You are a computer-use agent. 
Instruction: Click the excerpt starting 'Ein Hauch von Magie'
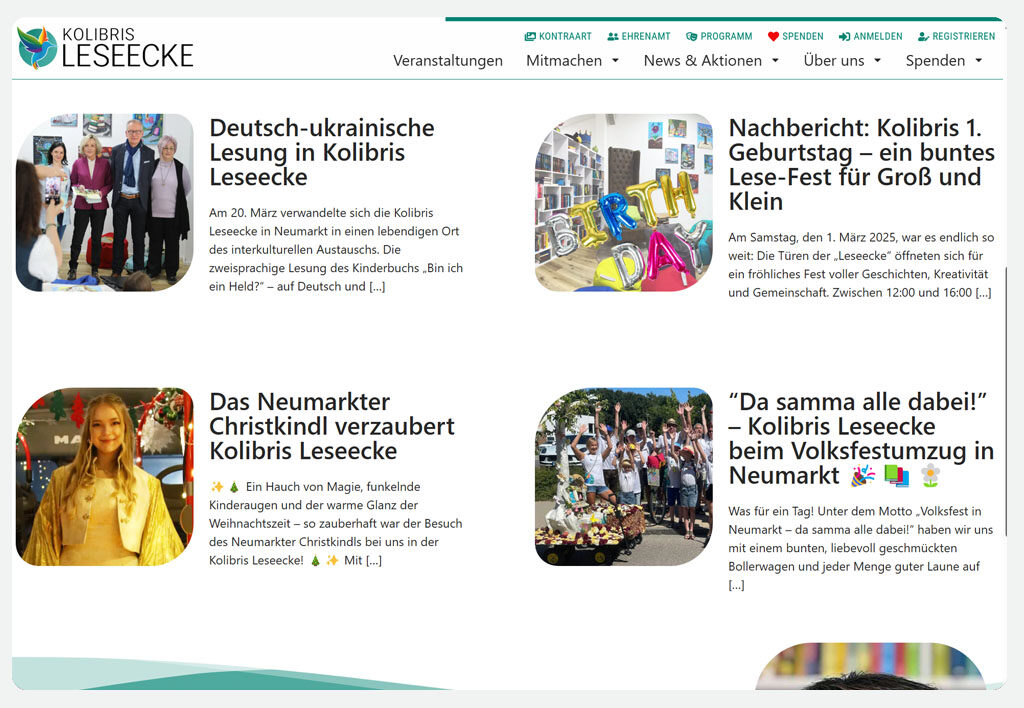(x=336, y=523)
